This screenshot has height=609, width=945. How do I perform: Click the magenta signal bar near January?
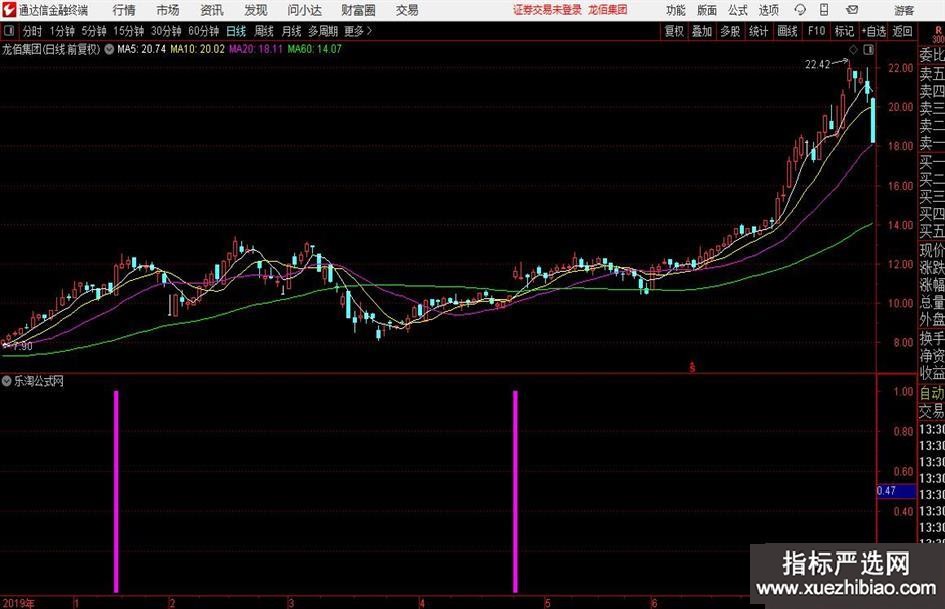click(116, 490)
